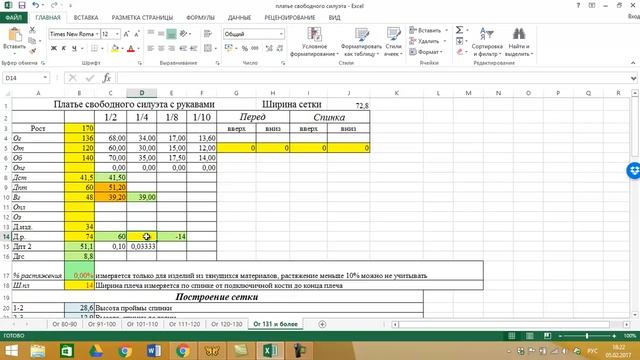Click the Decrease indent icon

tap(183, 49)
